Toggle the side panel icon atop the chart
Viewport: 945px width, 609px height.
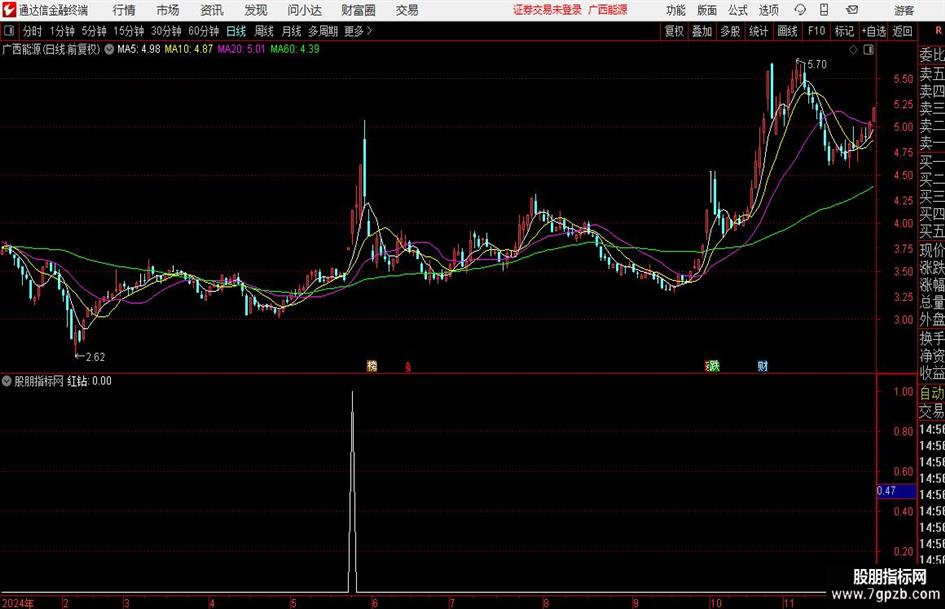click(868, 50)
